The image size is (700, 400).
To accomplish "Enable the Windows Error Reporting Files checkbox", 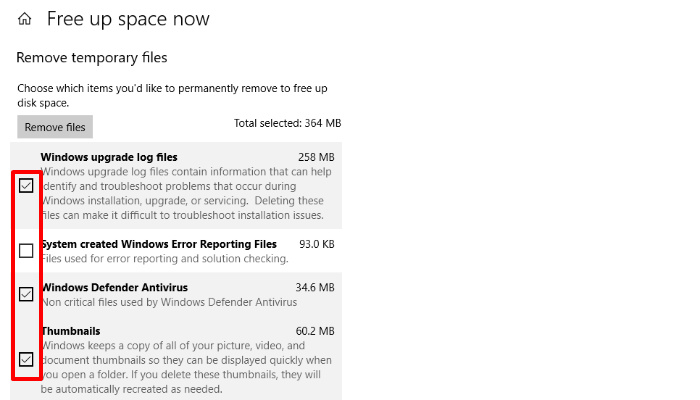I will 26,251.
